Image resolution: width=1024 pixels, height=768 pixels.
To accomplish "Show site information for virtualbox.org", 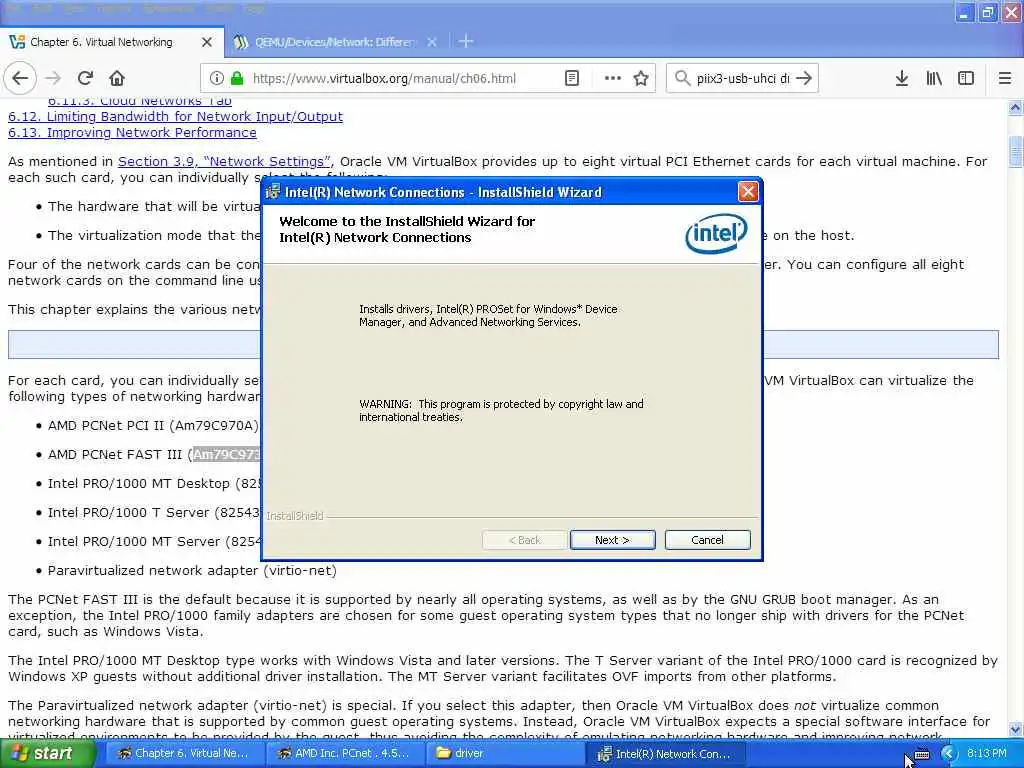I will [216, 78].
